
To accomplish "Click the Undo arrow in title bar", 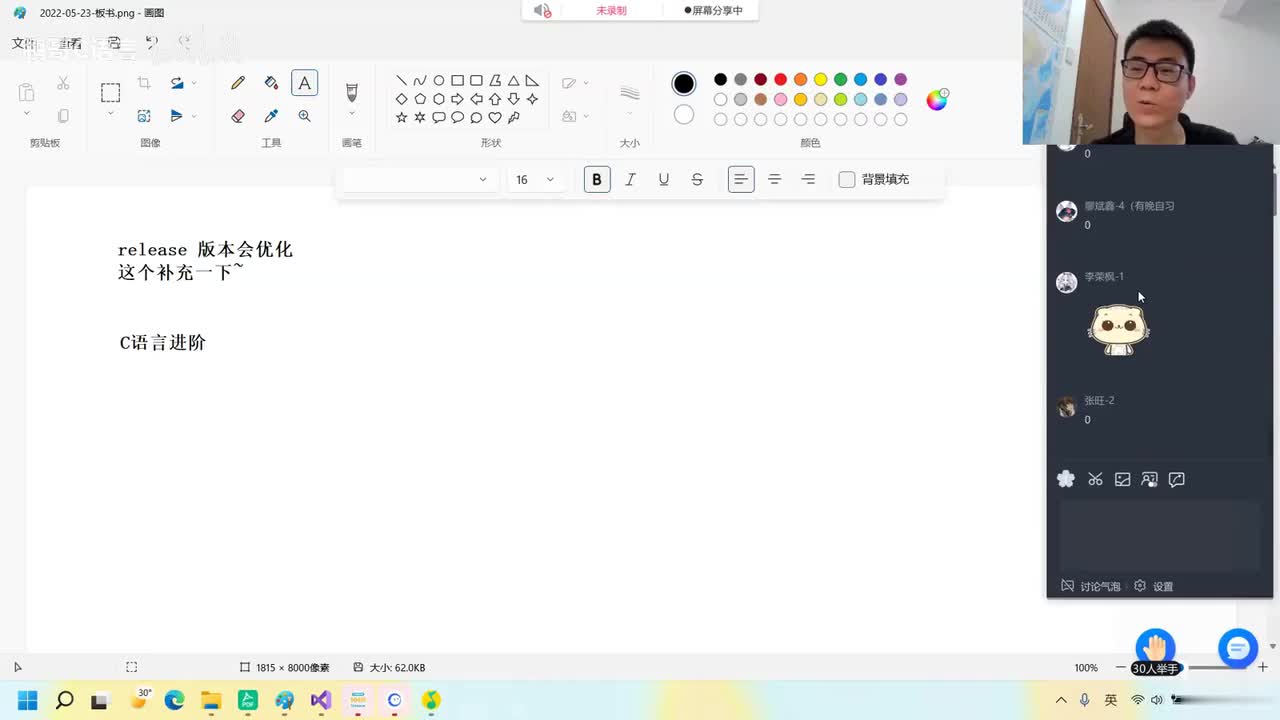I will [x=152, y=43].
